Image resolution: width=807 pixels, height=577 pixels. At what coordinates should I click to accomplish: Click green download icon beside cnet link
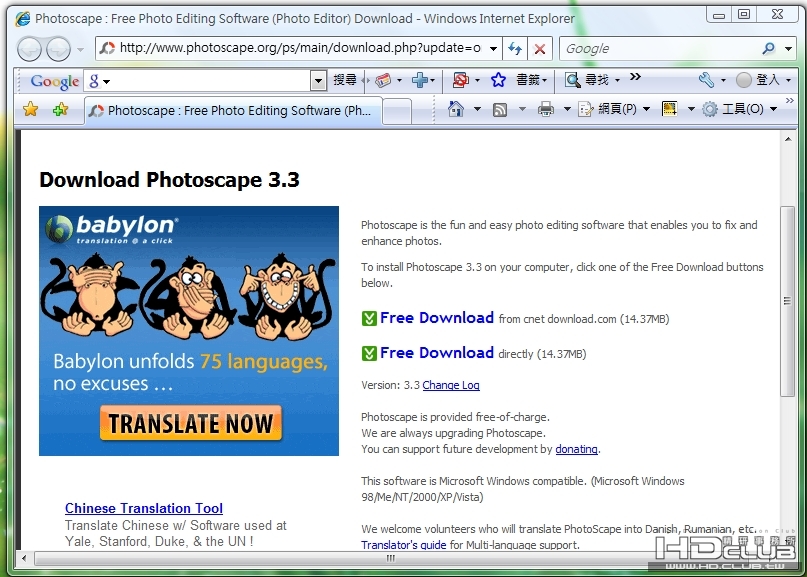(369, 319)
